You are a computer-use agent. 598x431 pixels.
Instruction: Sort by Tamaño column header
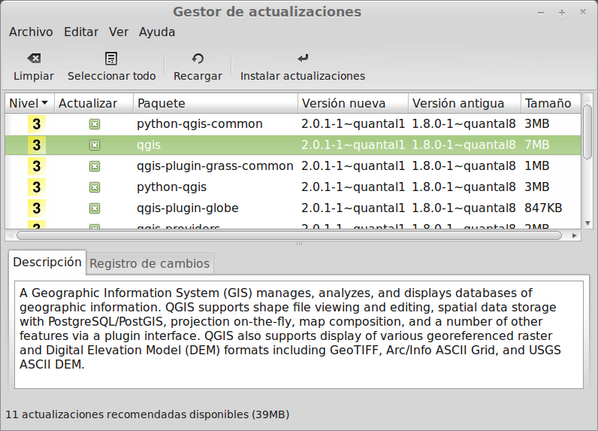551,103
